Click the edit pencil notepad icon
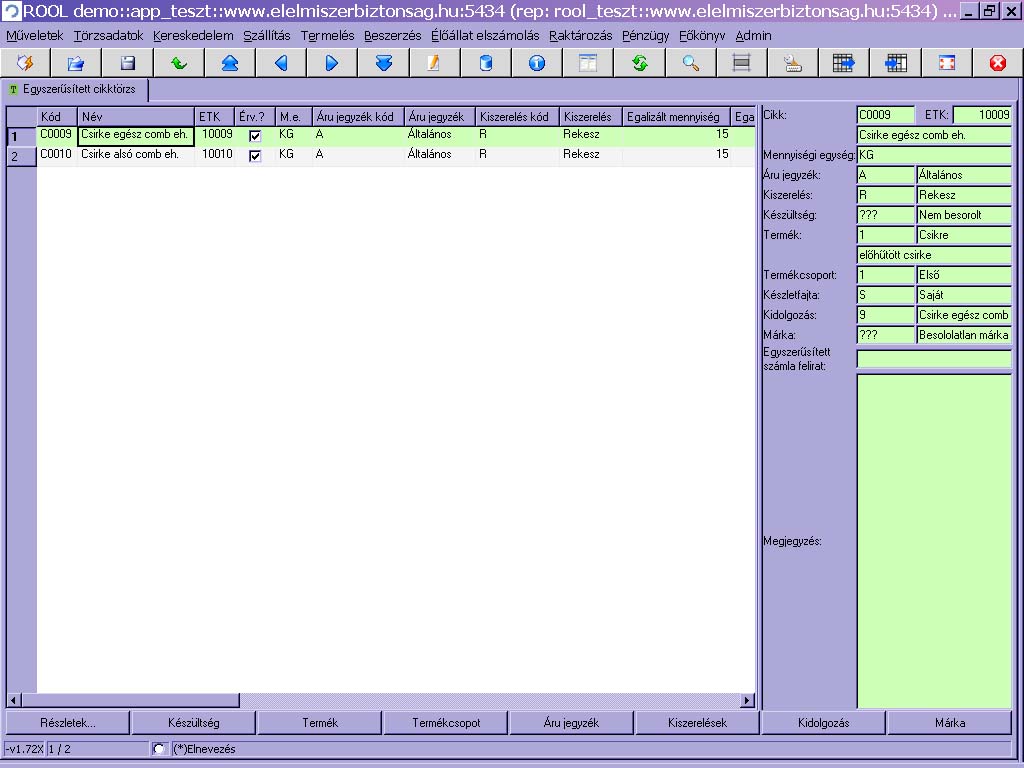 (434, 63)
